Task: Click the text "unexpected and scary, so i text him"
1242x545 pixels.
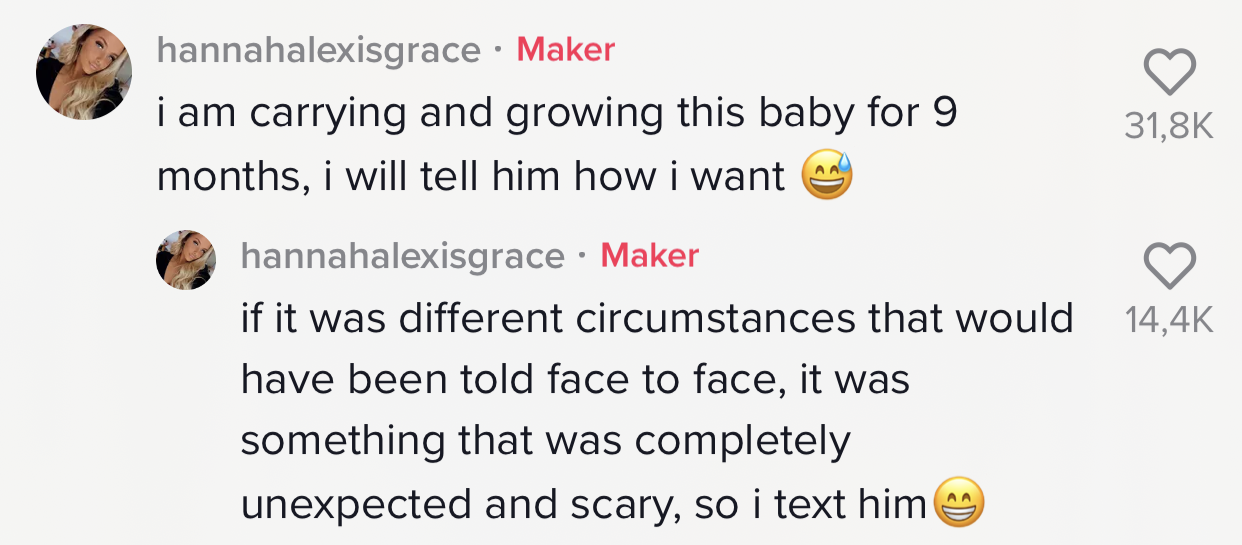Action: point(584,504)
